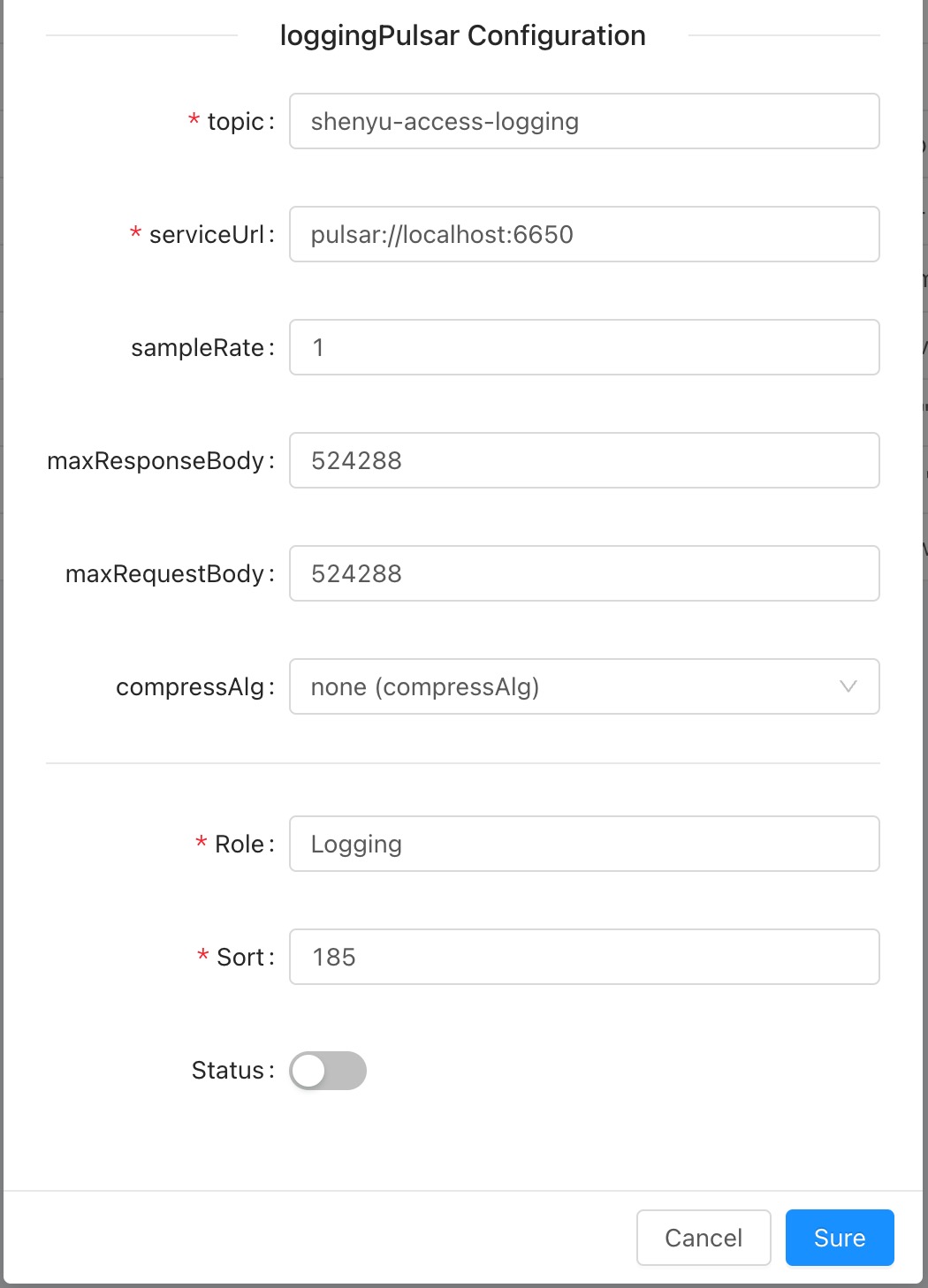Select the sampleRate input field
928x1288 pixels.
(583, 347)
